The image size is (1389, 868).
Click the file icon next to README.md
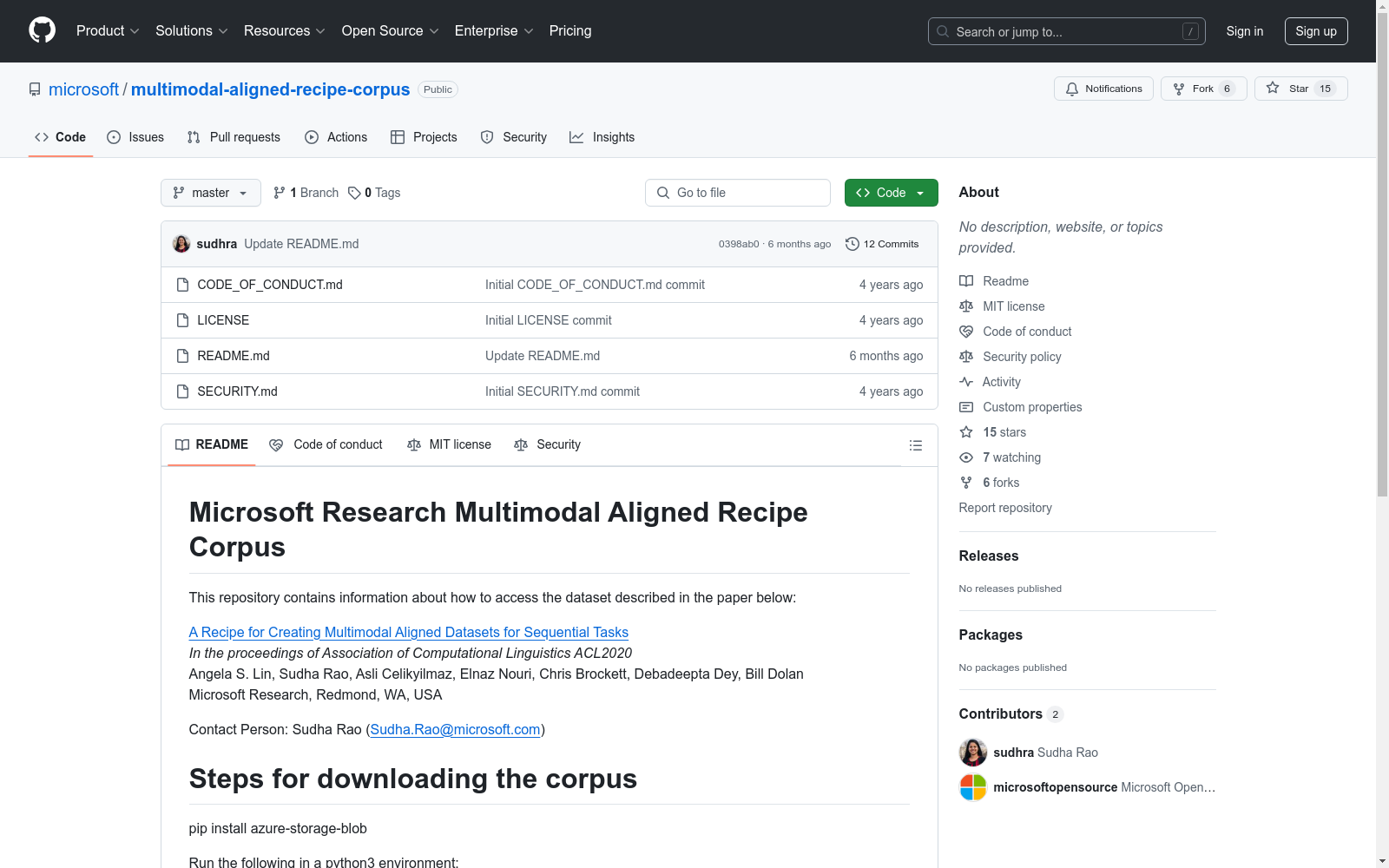pos(182,356)
